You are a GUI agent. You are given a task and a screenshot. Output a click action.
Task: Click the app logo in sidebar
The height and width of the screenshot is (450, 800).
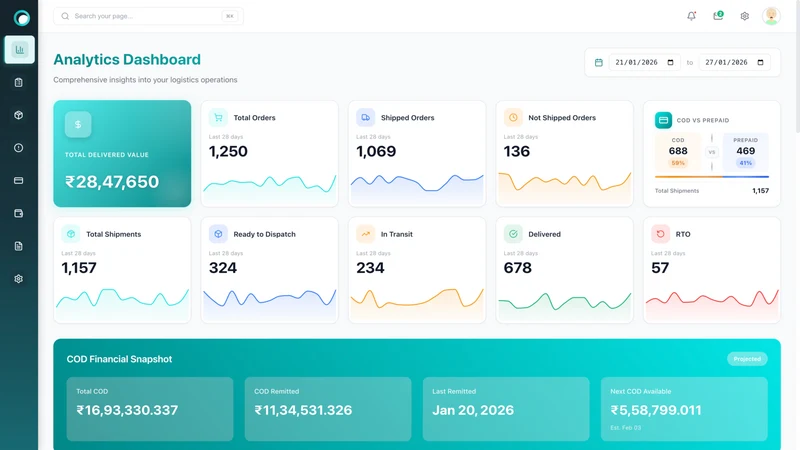coord(21,18)
